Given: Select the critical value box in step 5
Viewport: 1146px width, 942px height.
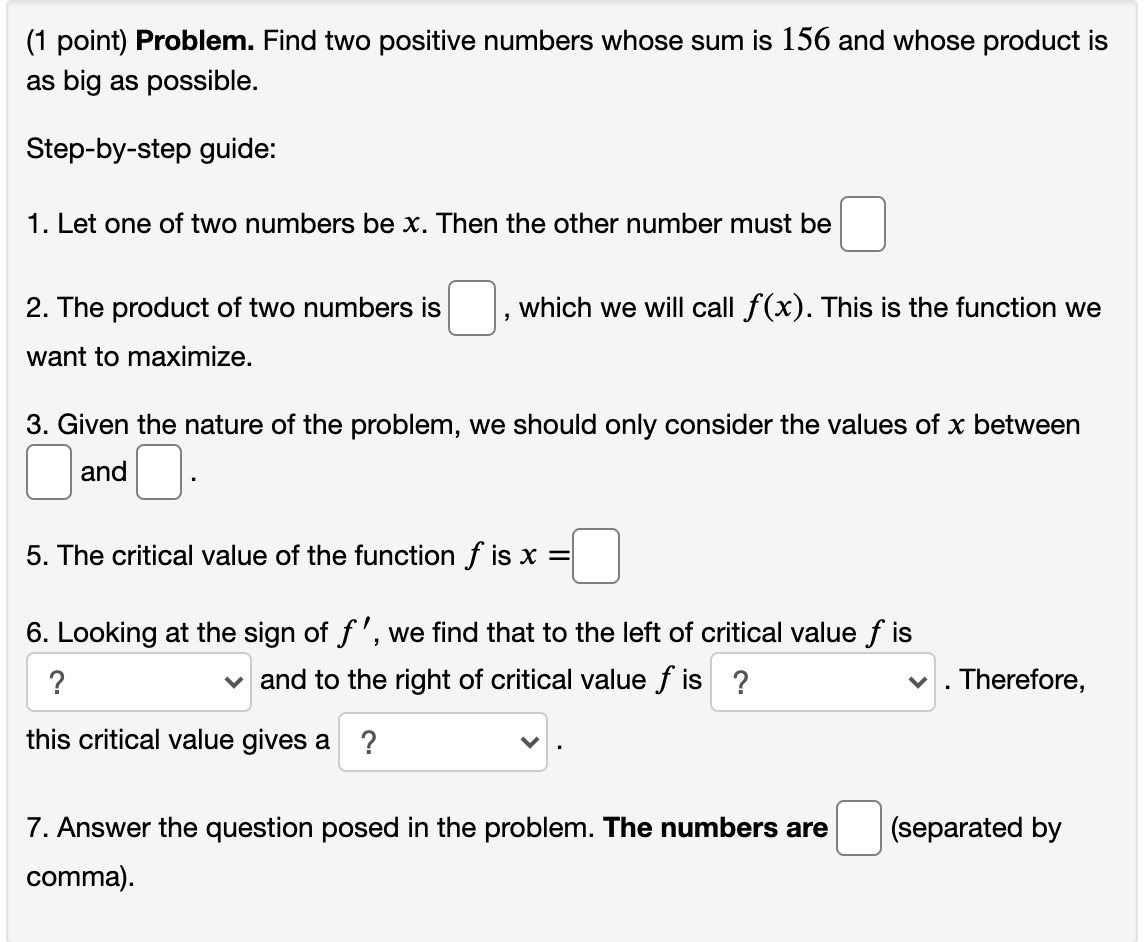Looking at the screenshot, I should click(x=596, y=556).
